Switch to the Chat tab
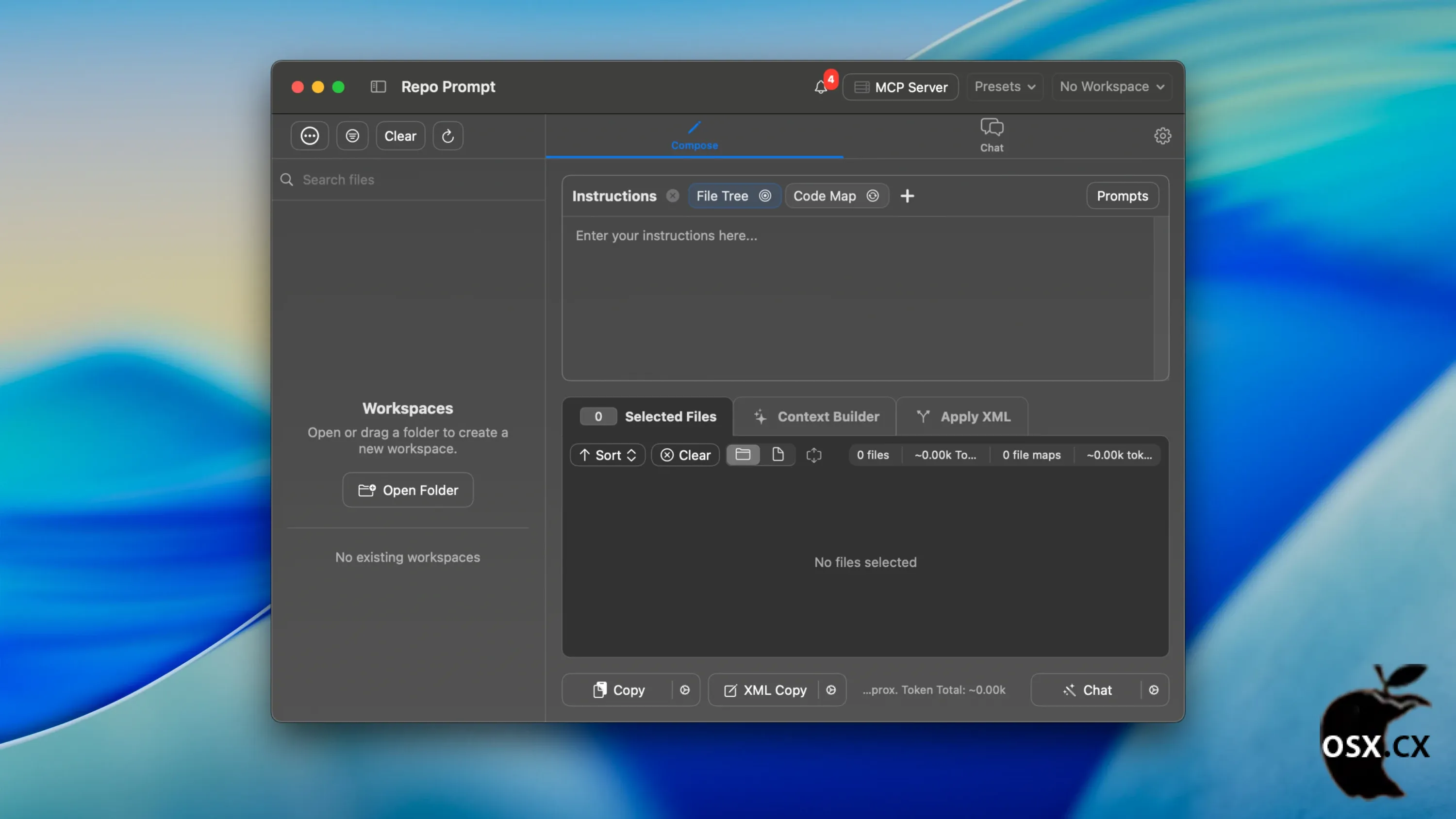 tap(992, 136)
